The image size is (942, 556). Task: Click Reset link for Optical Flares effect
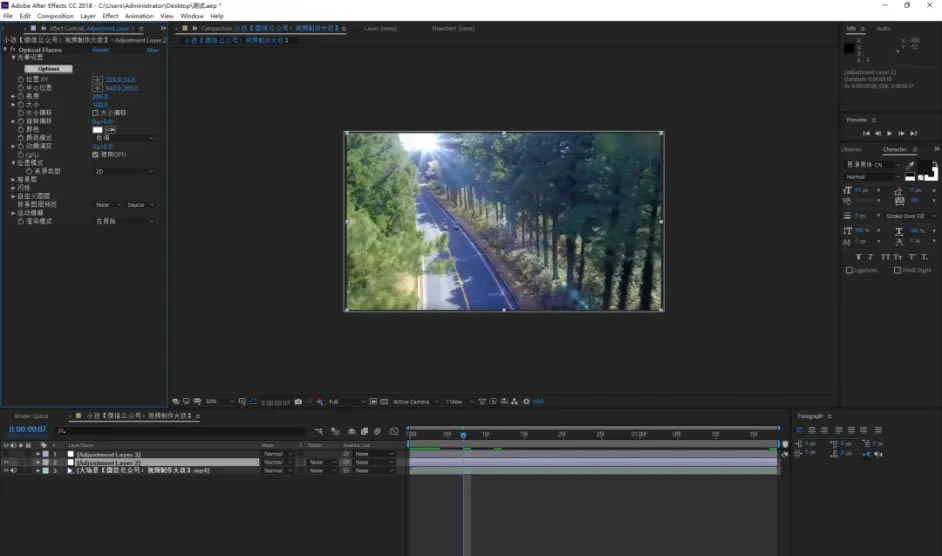click(x=101, y=50)
